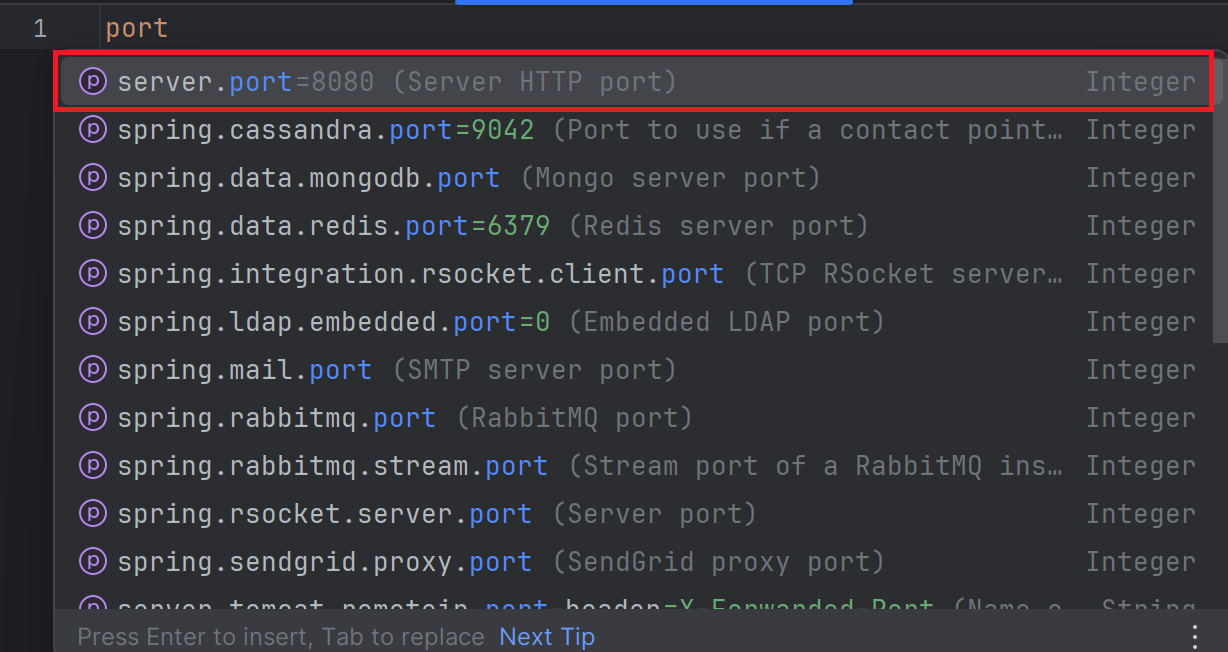Select spring.sendgrid.proxy.port suggestion
The width and height of the screenshot is (1228, 652).
tap(633, 562)
